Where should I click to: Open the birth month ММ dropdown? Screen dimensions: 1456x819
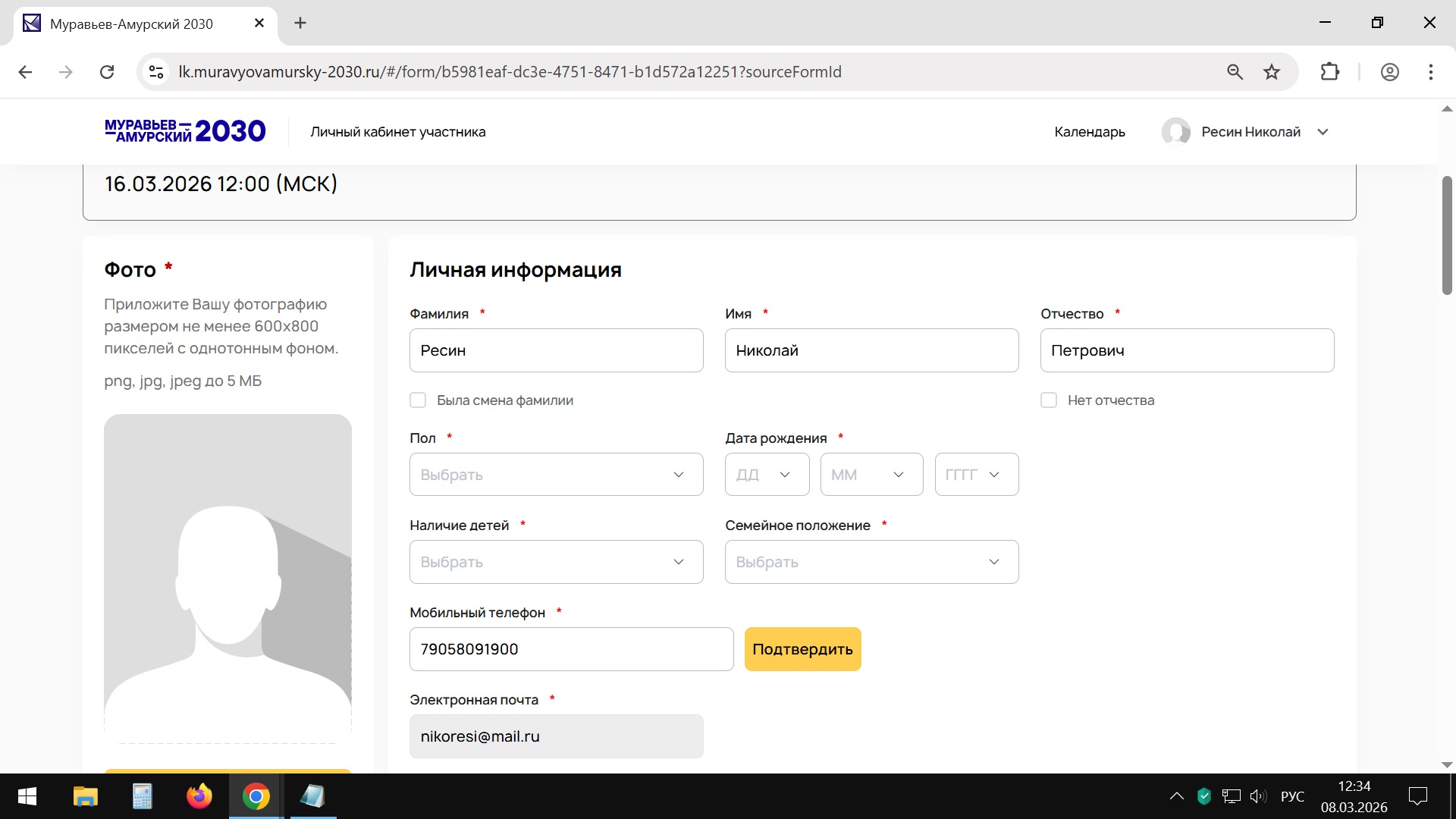coord(871,475)
